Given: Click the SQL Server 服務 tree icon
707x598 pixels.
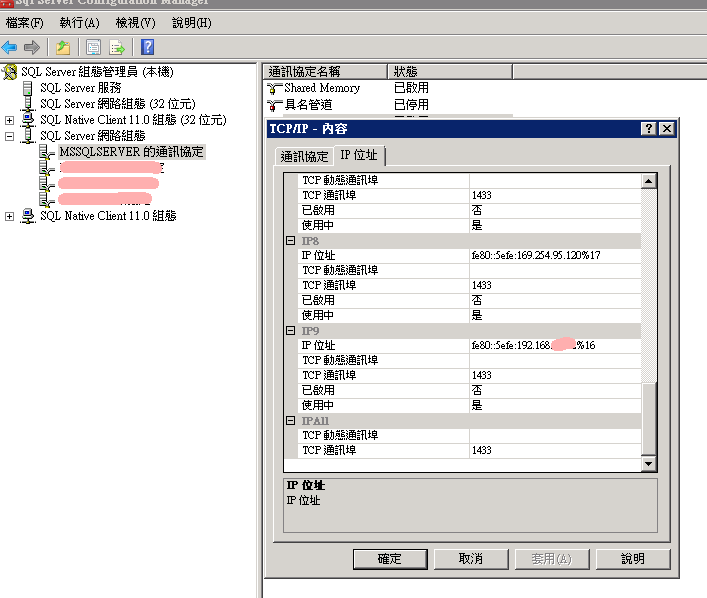Looking at the screenshot, I should (28, 88).
